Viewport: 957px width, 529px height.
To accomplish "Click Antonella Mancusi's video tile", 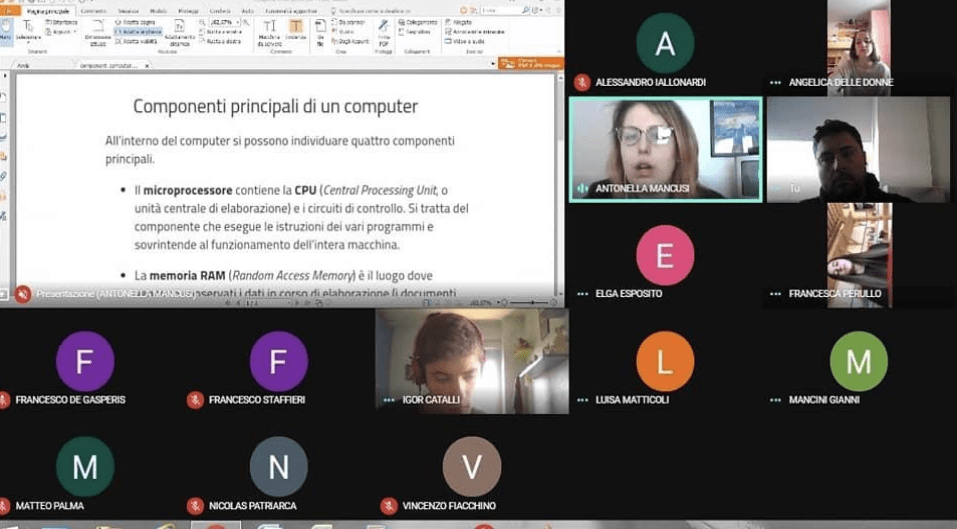I will [x=665, y=149].
